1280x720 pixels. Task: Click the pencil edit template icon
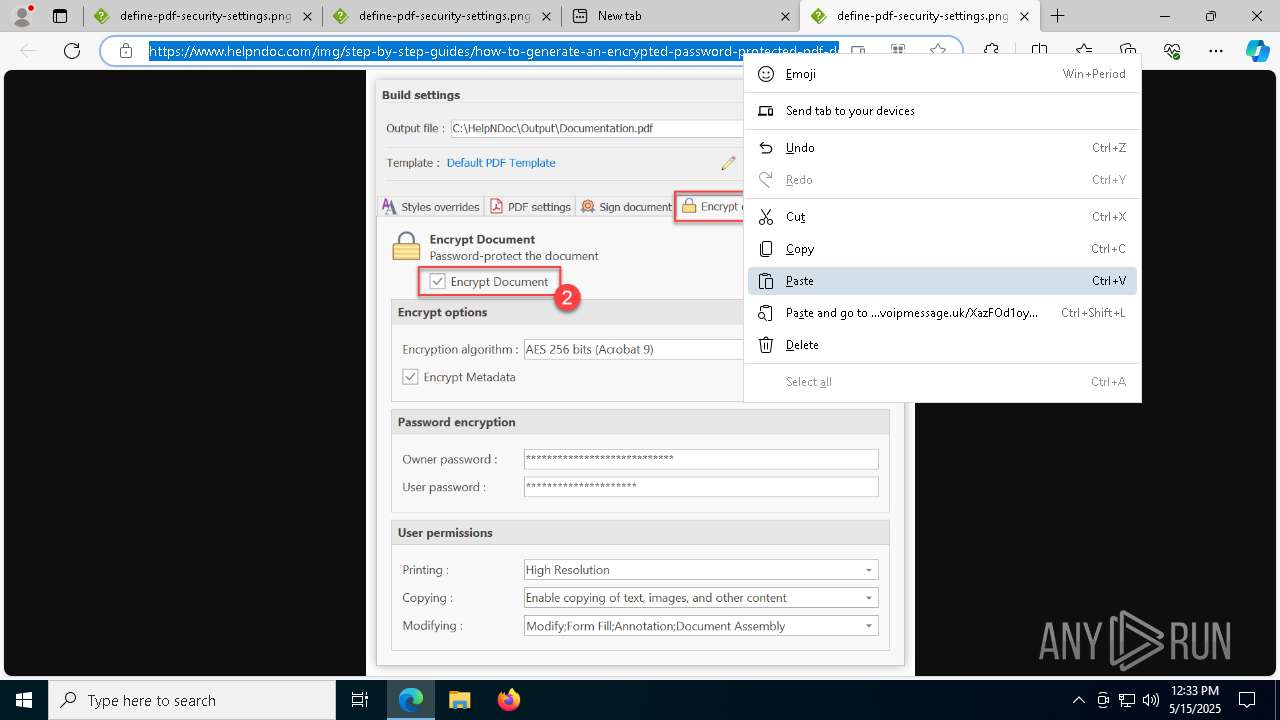(728, 163)
